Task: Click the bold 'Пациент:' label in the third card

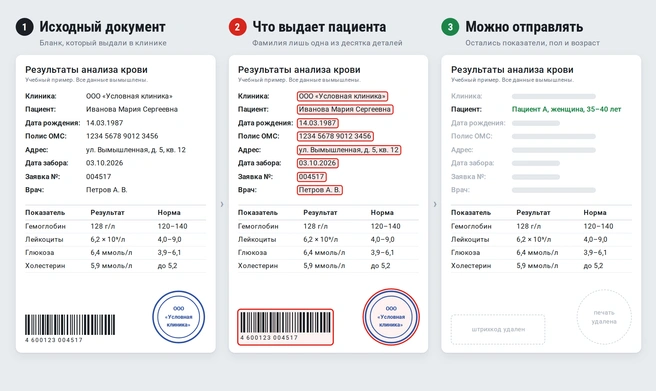Action: click(x=466, y=109)
